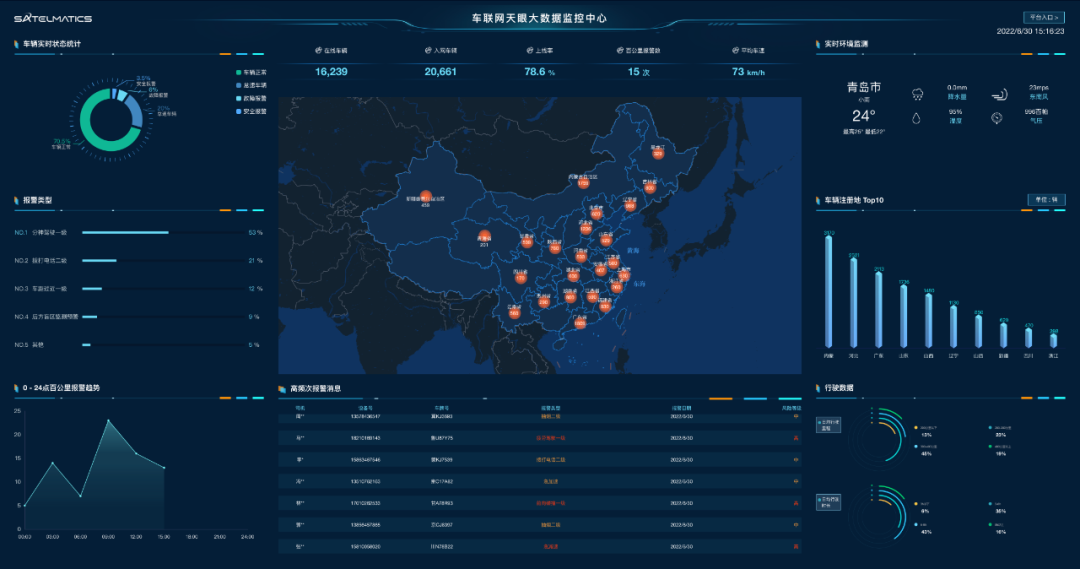Open the alarm row with device 15863487546

(x=539, y=459)
